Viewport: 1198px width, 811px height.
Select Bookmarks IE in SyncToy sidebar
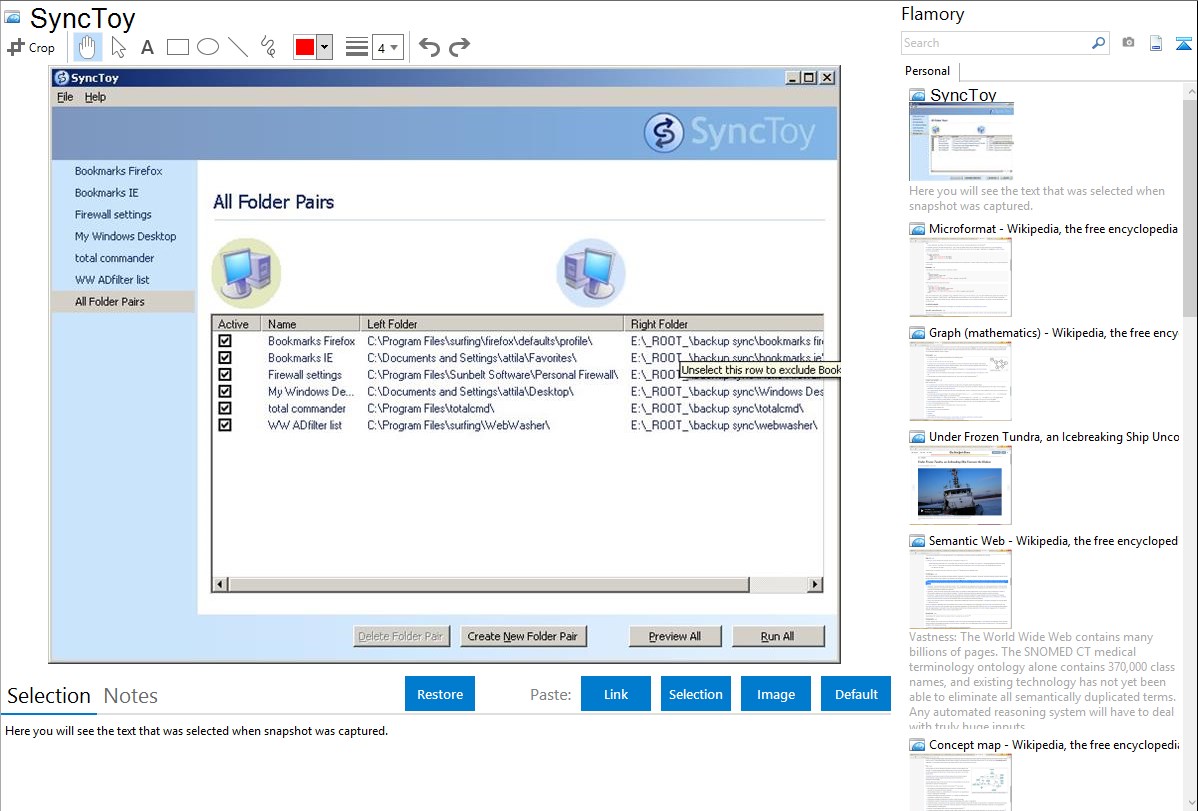click(x=106, y=193)
